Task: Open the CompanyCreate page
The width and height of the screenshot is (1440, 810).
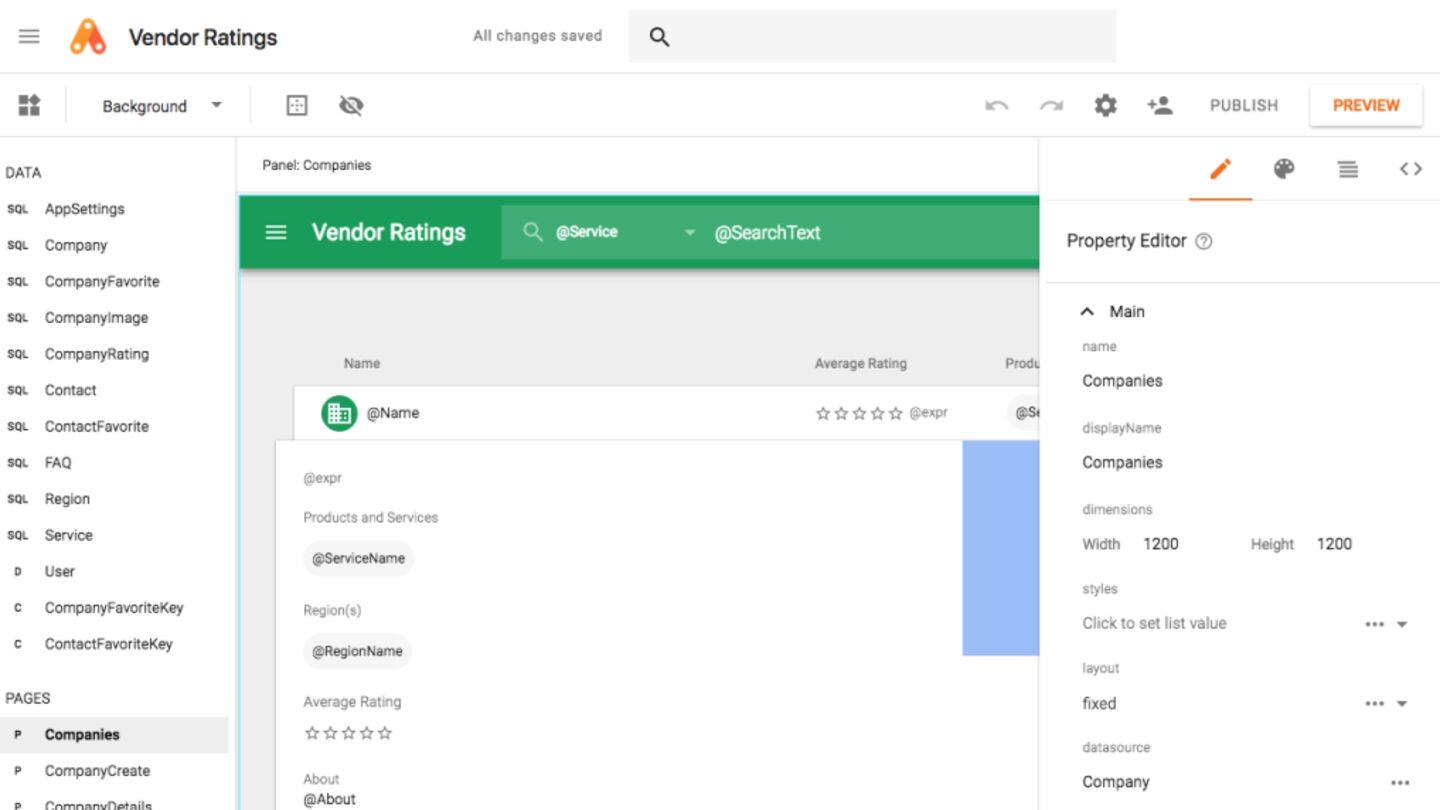Action: click(97, 771)
